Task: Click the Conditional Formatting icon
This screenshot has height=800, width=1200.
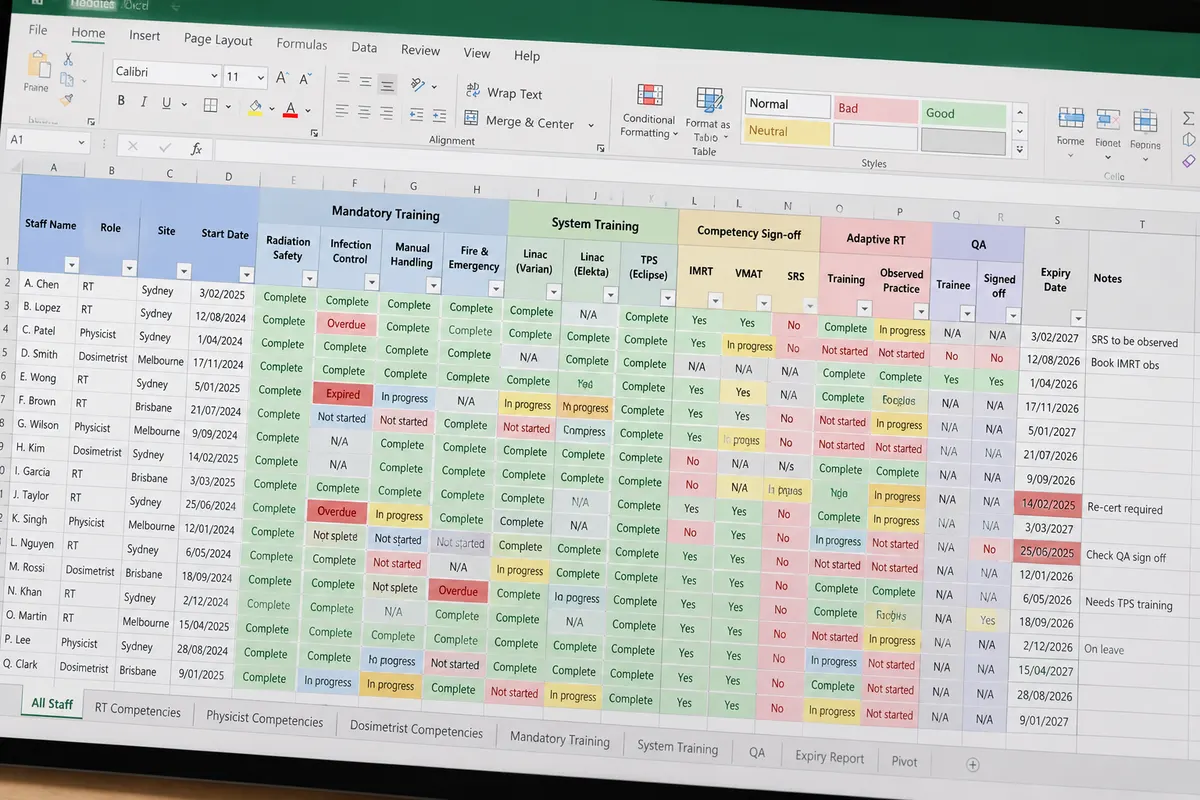Action: [x=649, y=96]
